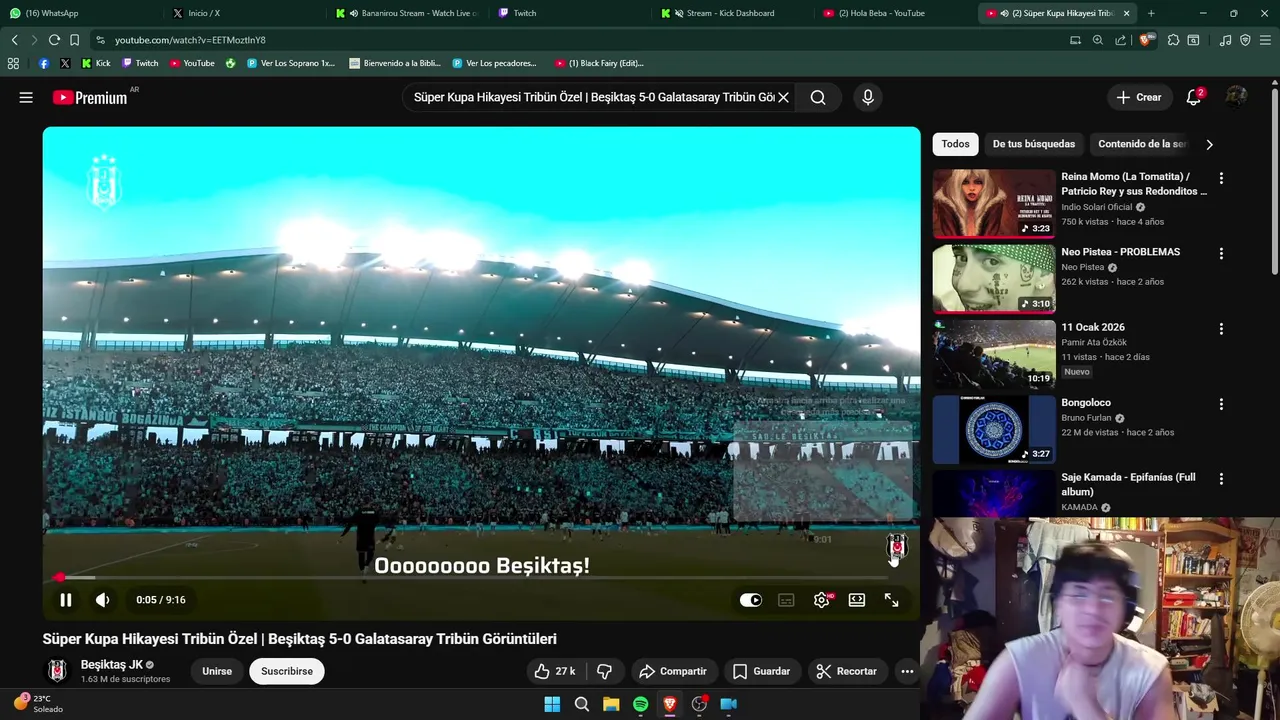The height and width of the screenshot is (720, 1280).
Task: Open more actions three-dot button under video
Action: click(x=907, y=671)
